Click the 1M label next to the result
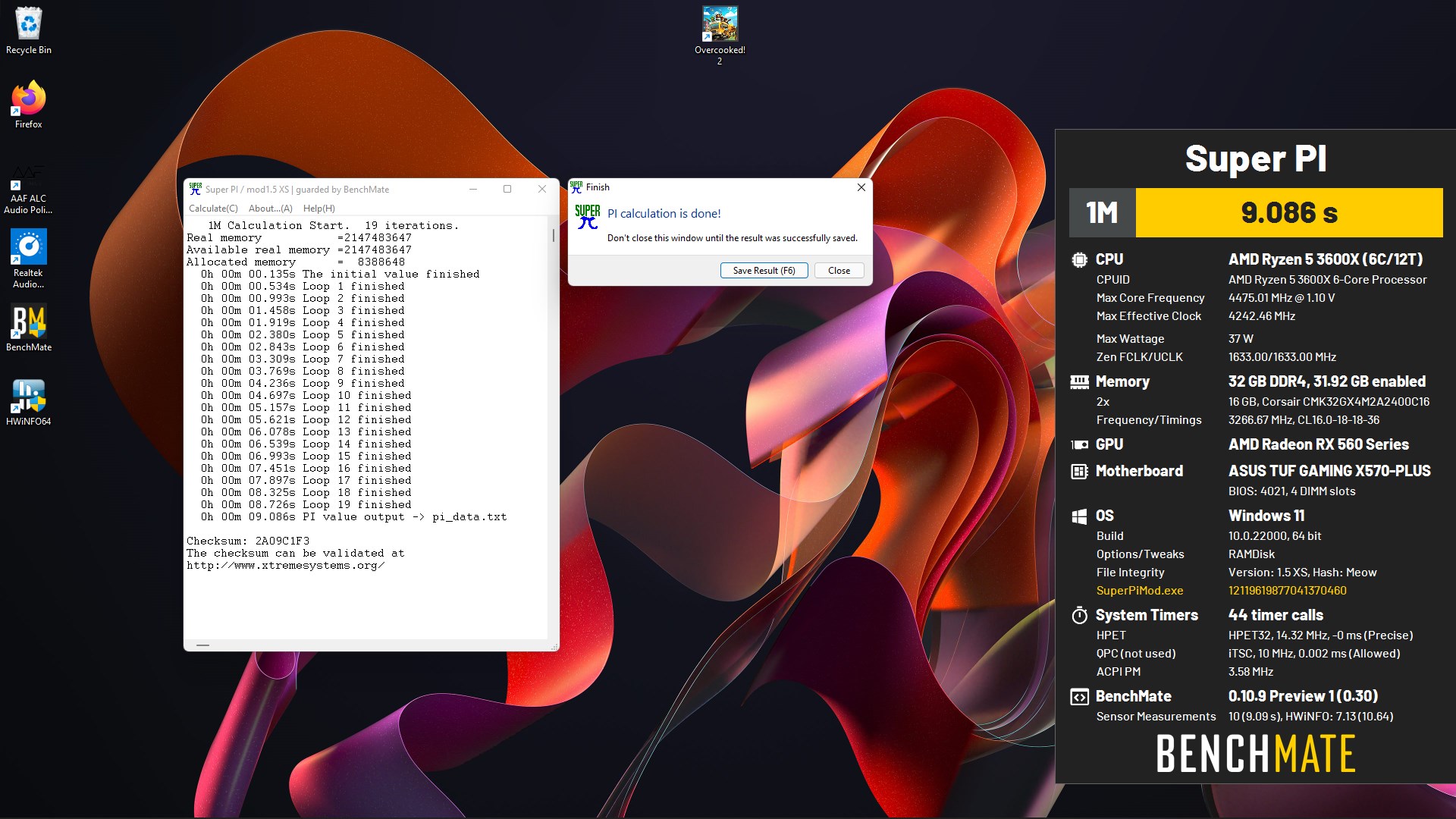This screenshot has width=1456, height=819. point(1102,213)
